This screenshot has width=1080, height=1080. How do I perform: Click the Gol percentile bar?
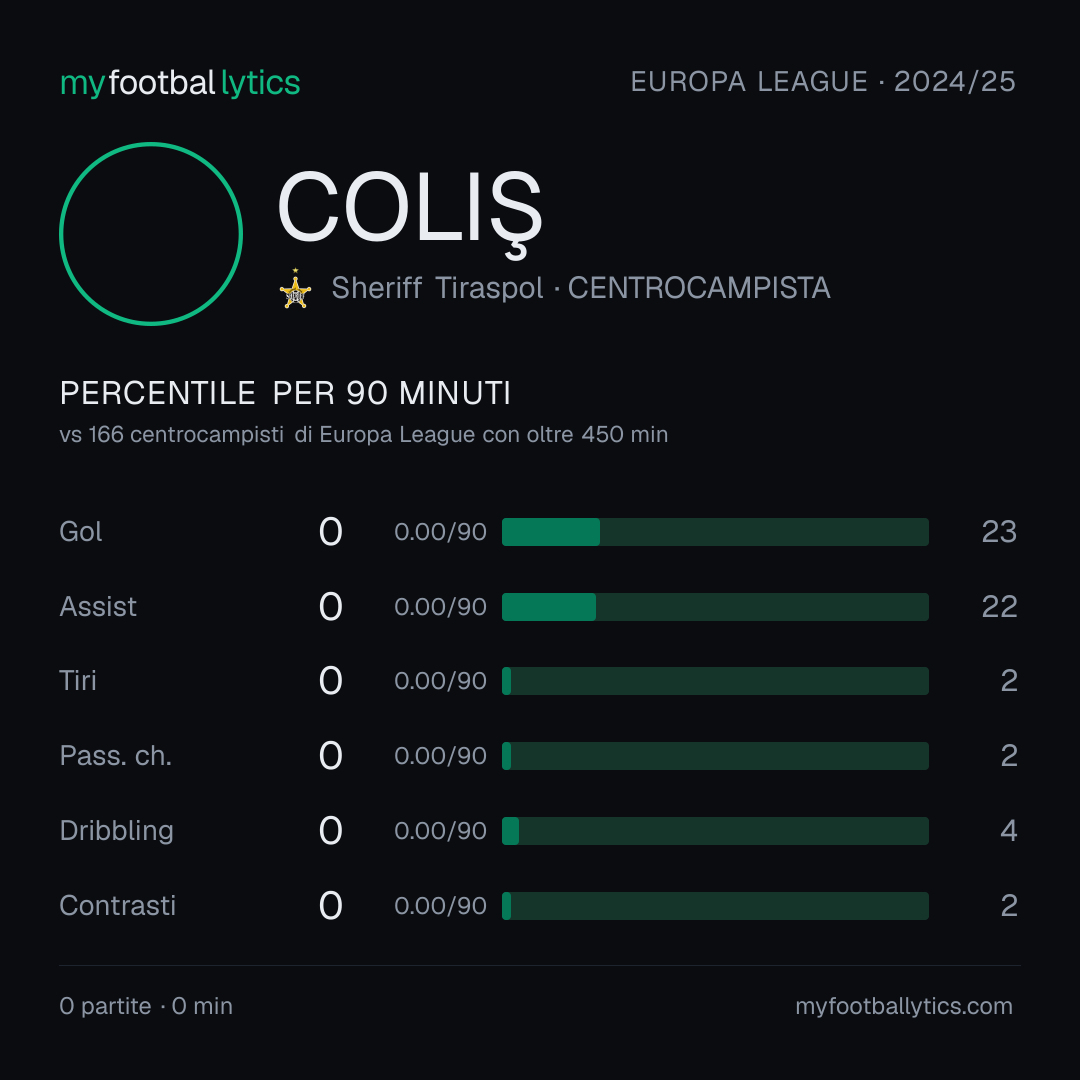pos(715,532)
